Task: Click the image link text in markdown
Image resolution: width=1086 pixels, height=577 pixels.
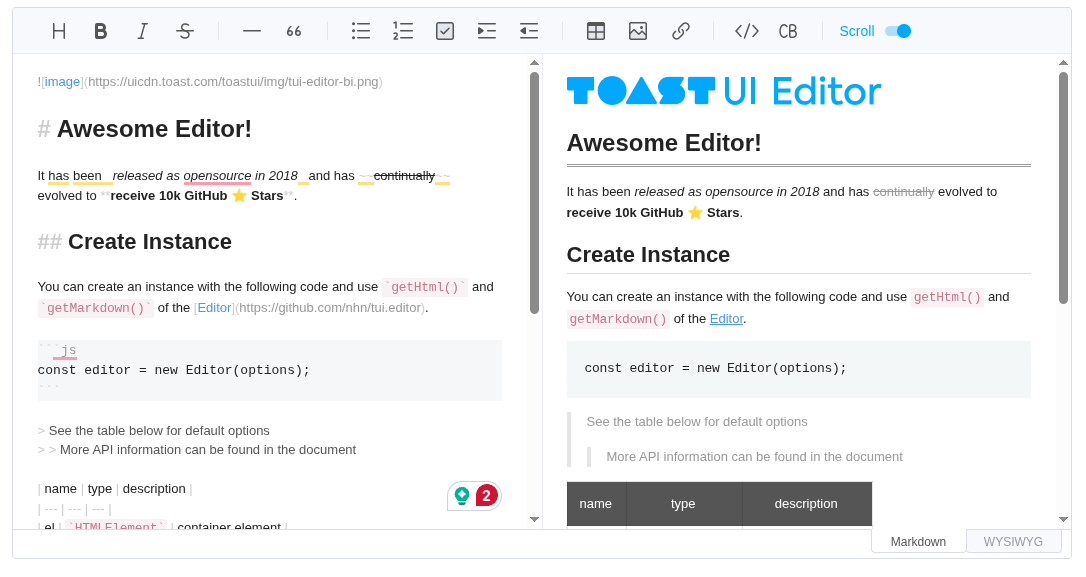Action: click(x=62, y=82)
